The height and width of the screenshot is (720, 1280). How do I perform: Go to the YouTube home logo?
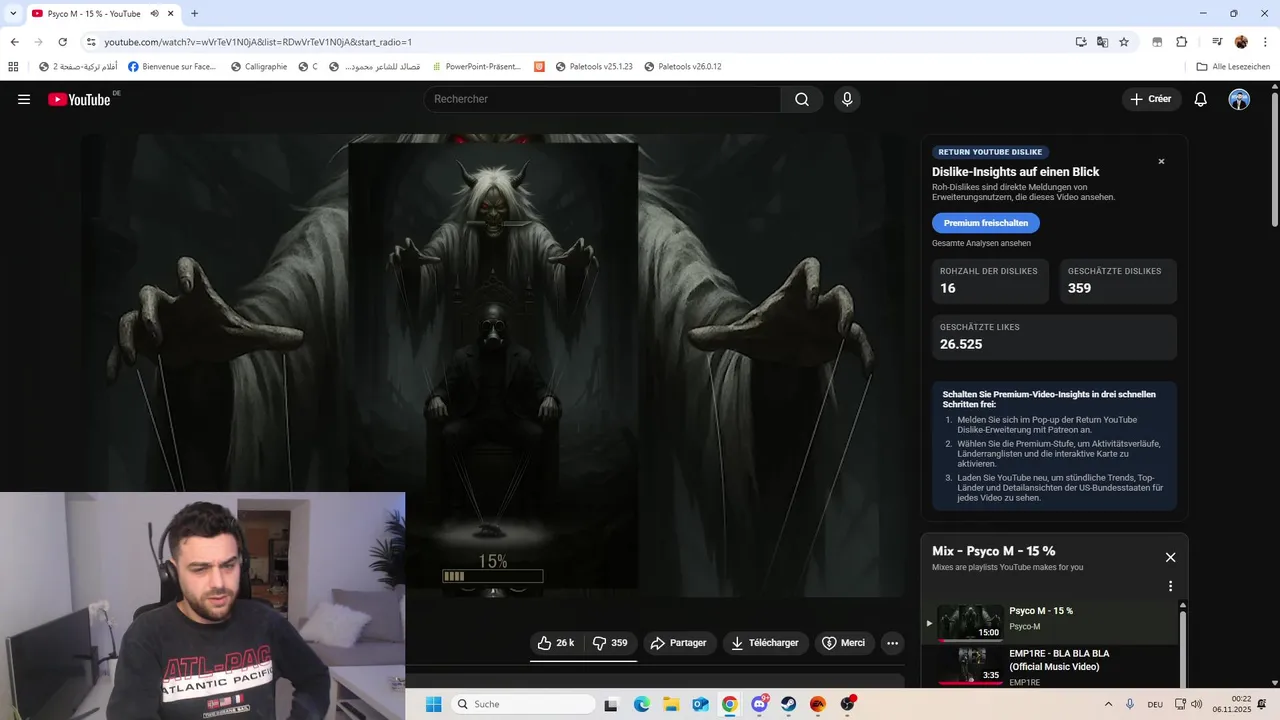pos(79,99)
